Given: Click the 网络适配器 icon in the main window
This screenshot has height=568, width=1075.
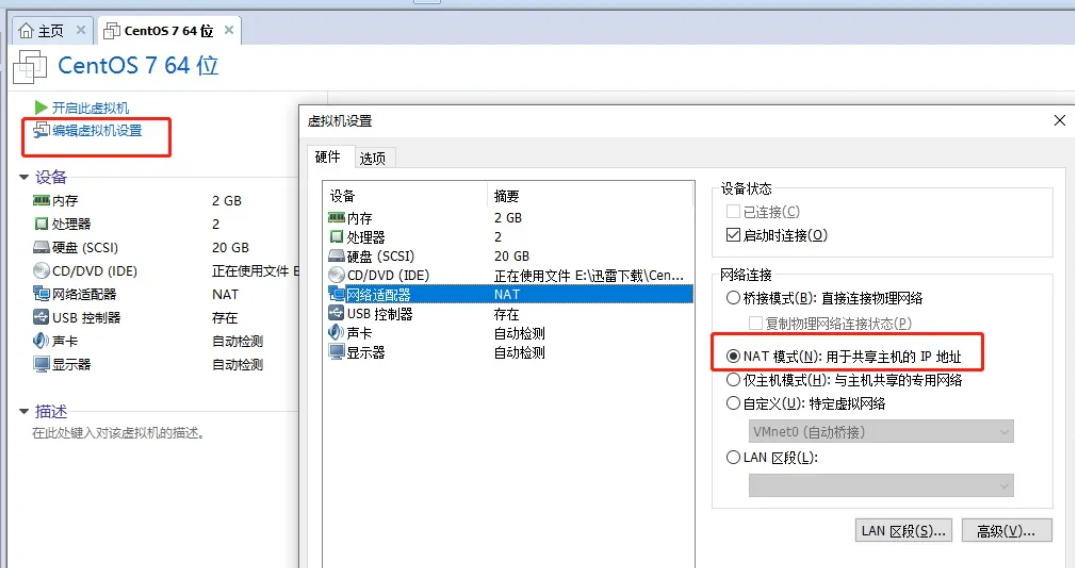Looking at the screenshot, I should pos(41,294).
